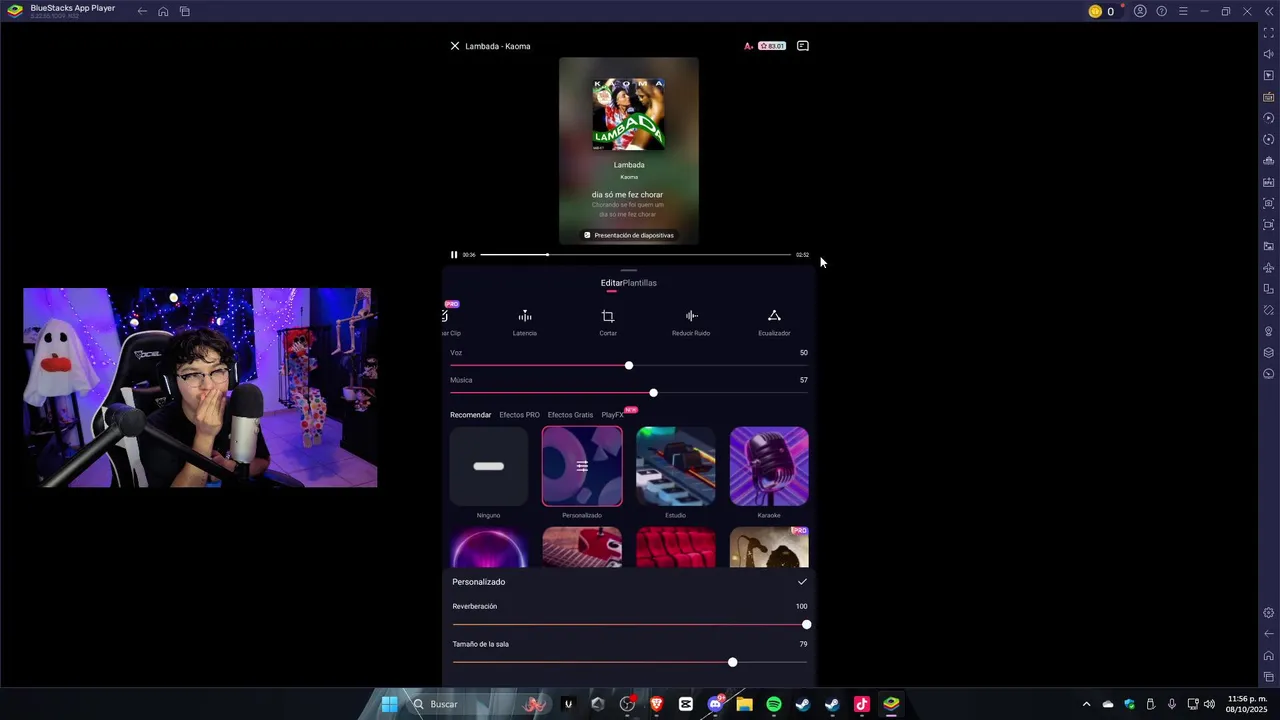
Task: Choose the Estudio effect
Action: pos(676,466)
